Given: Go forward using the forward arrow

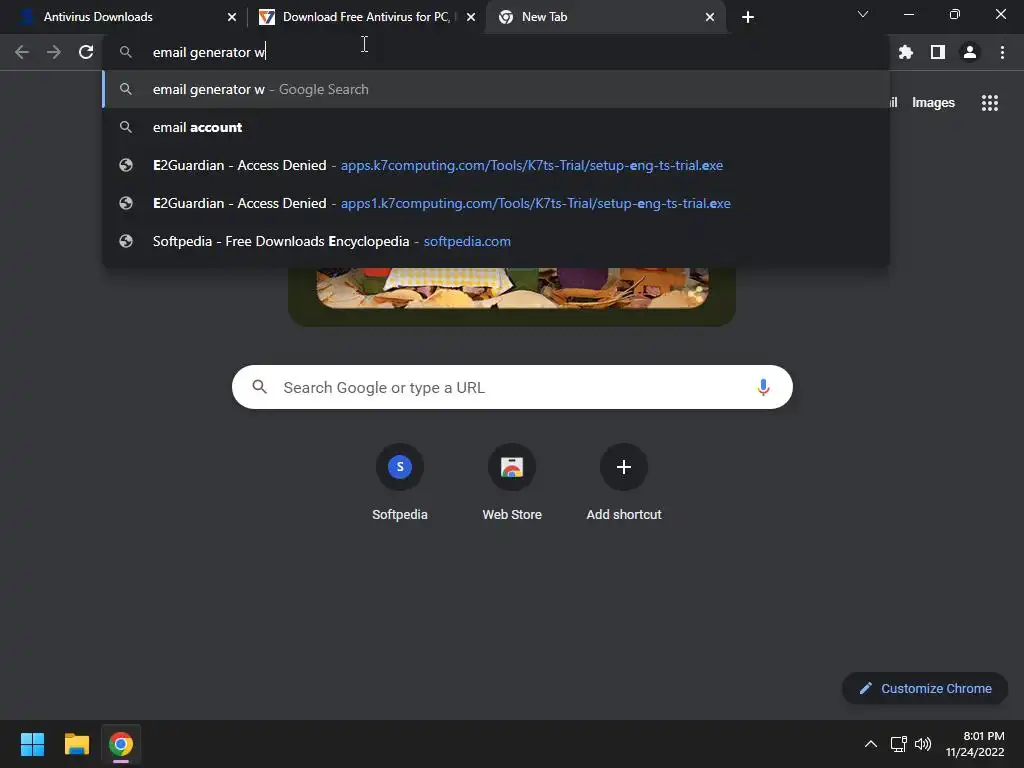Looking at the screenshot, I should [x=54, y=52].
